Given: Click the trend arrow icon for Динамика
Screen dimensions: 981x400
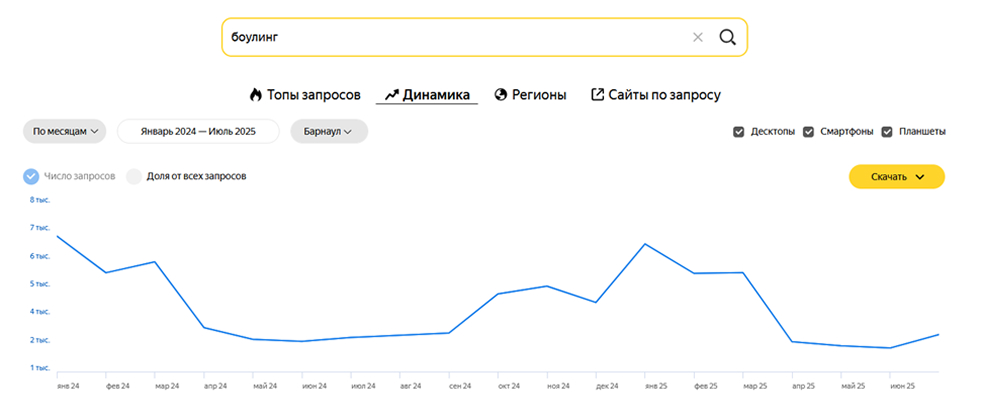Looking at the screenshot, I should pyautogui.click(x=392, y=95).
